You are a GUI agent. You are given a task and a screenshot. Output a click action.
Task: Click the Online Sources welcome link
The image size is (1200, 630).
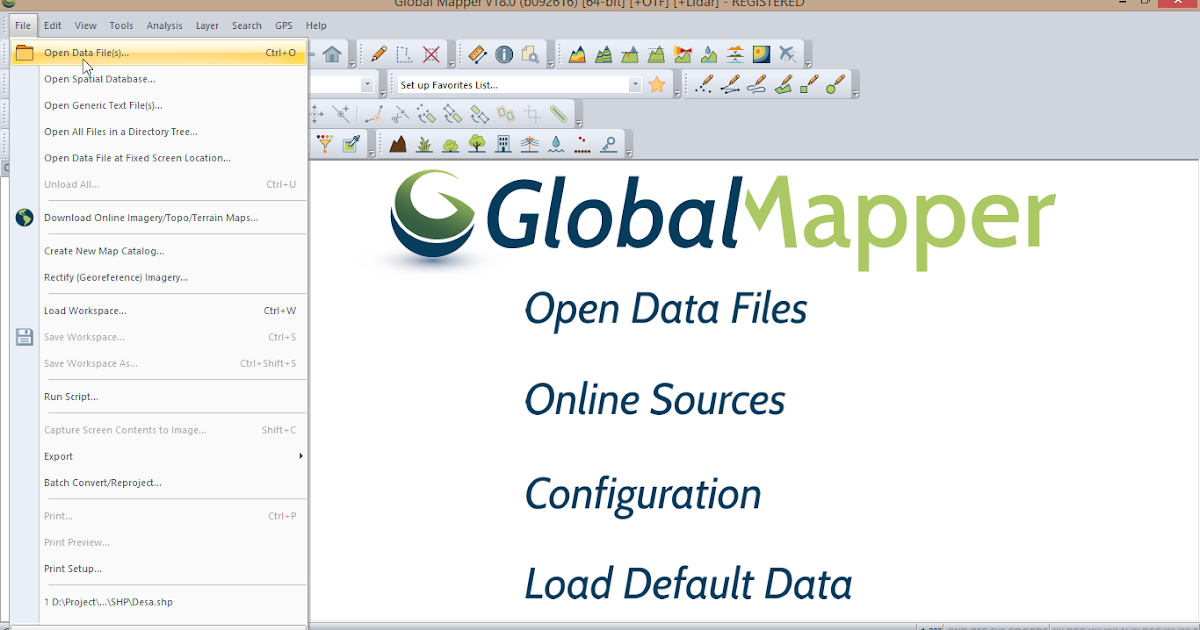655,400
